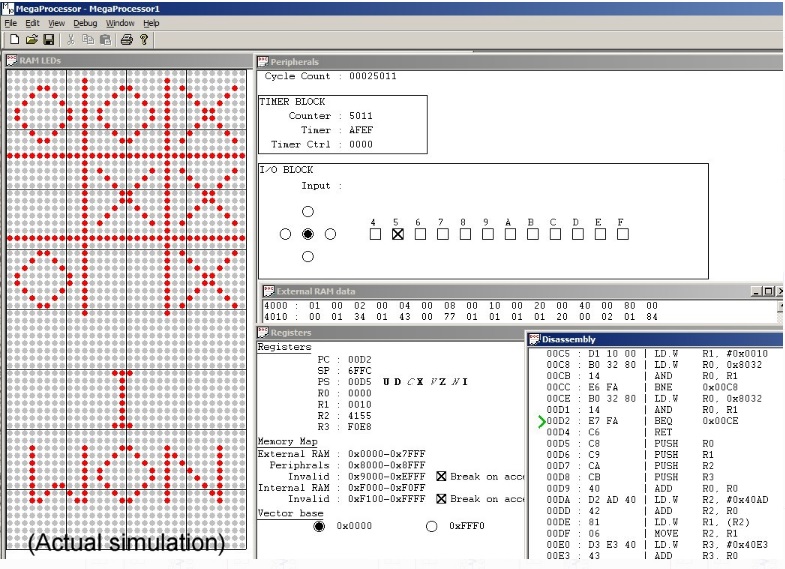Click the External RAM data window icon

pos(269,291)
